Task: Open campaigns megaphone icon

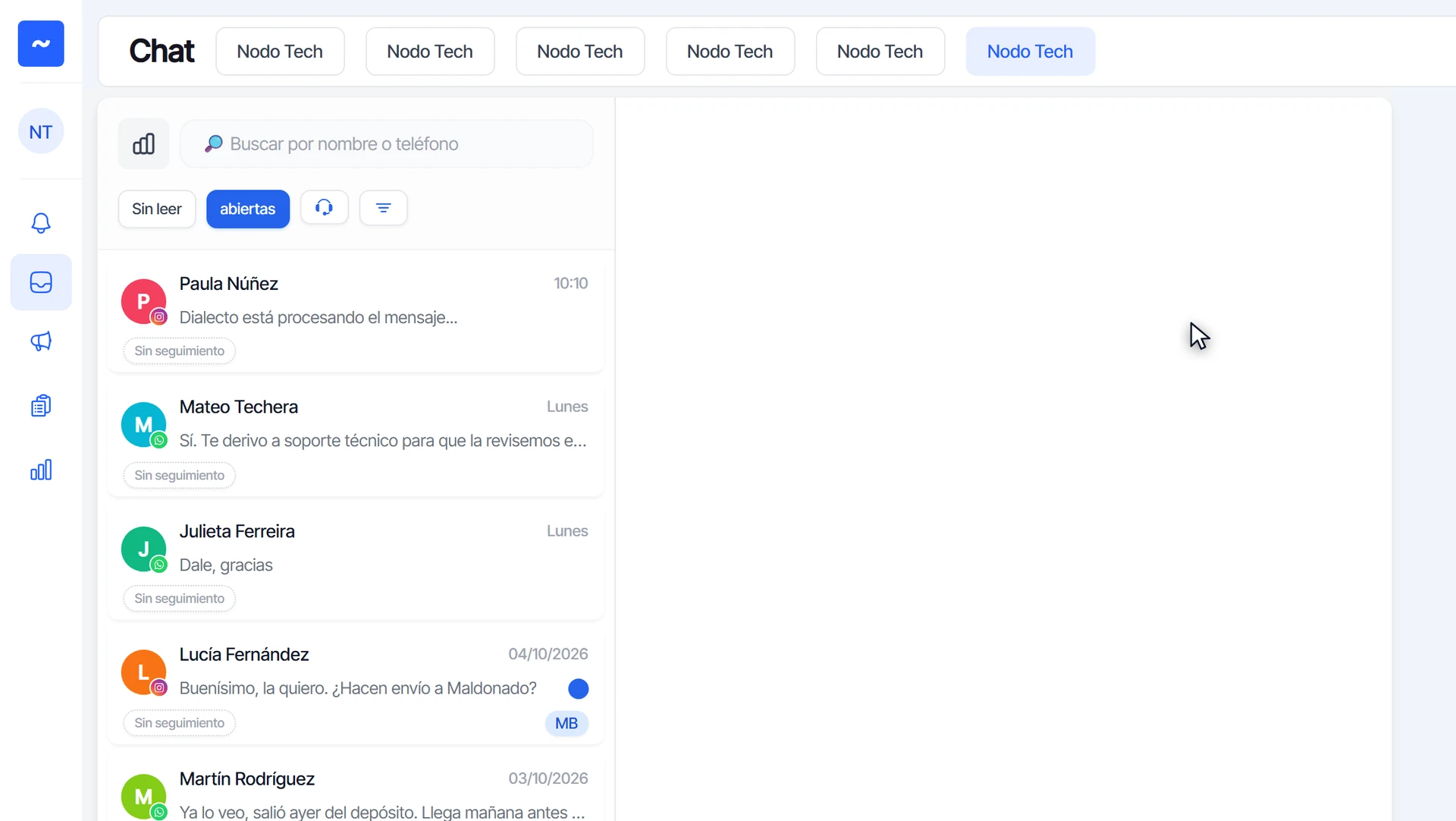Action: [x=41, y=341]
